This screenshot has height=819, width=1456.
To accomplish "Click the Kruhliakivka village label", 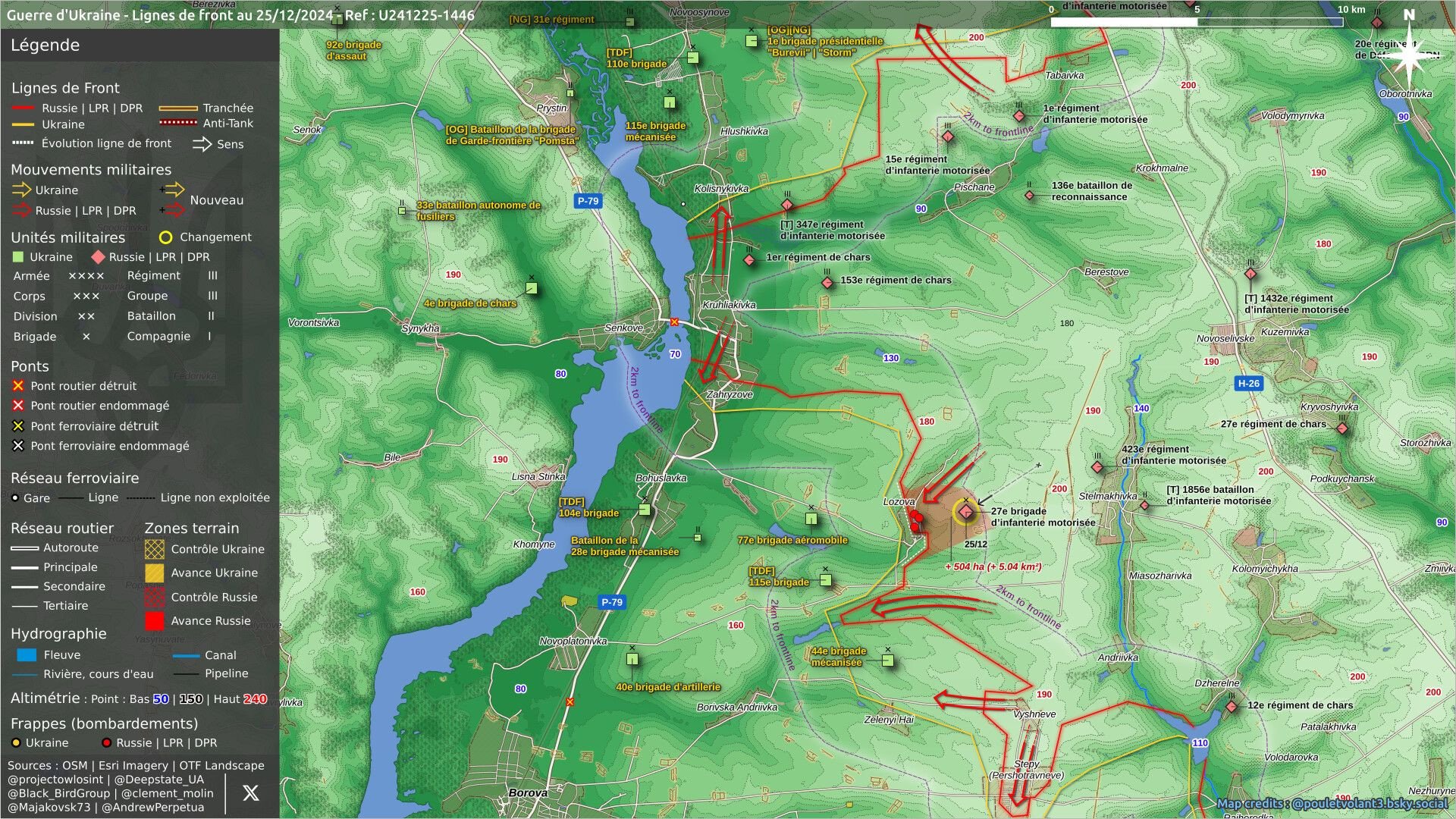I will pos(729,305).
